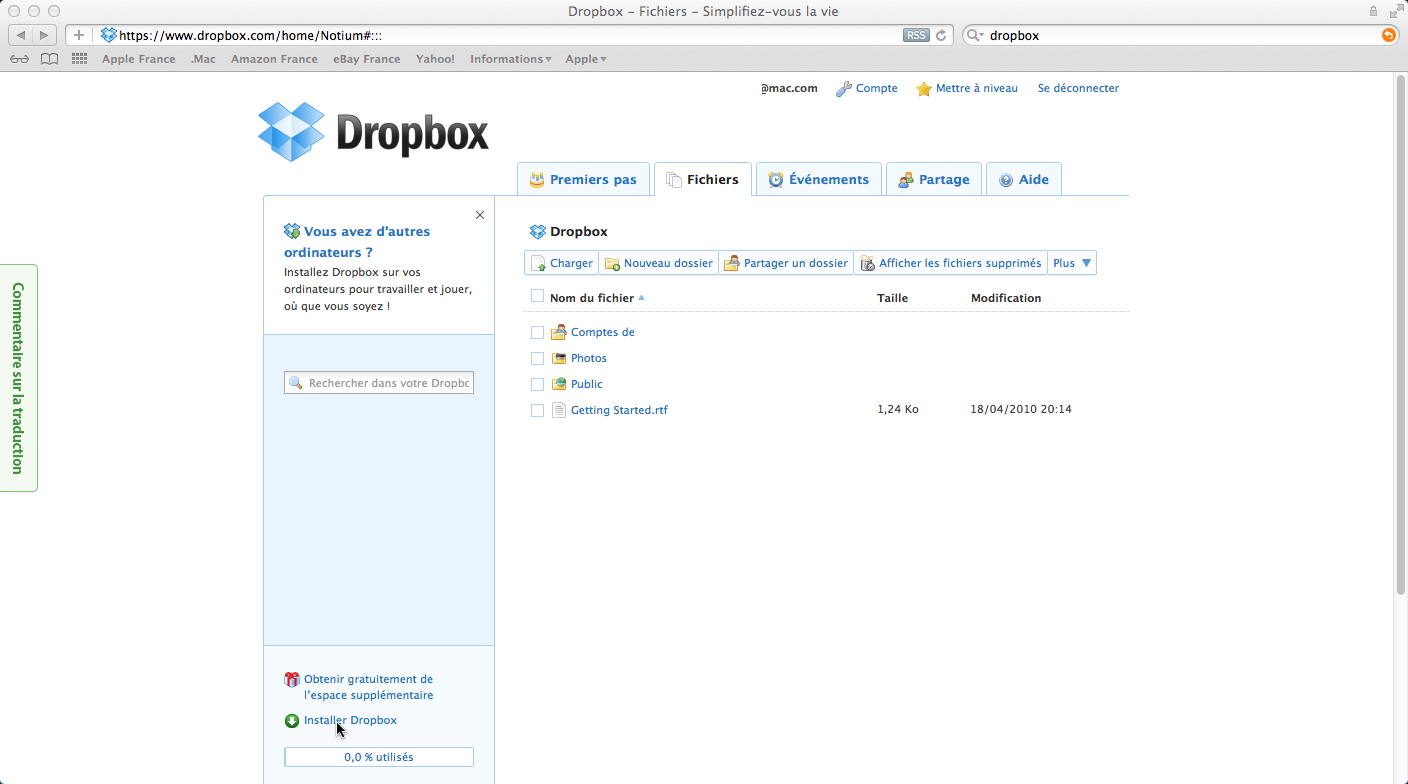Click the storage usage bar showing 0,0 % utilisés
Screen dimensions: 1408x784
(x=378, y=757)
